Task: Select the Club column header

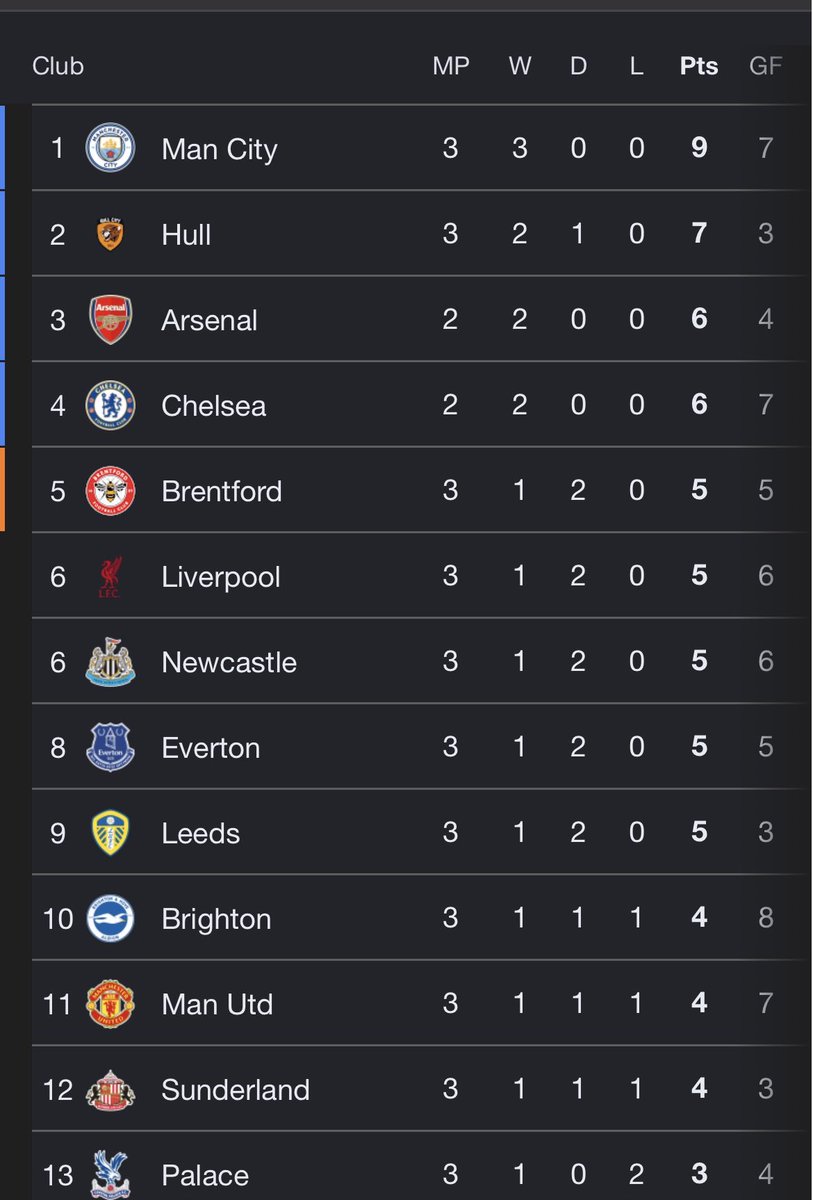Action: click(x=58, y=67)
